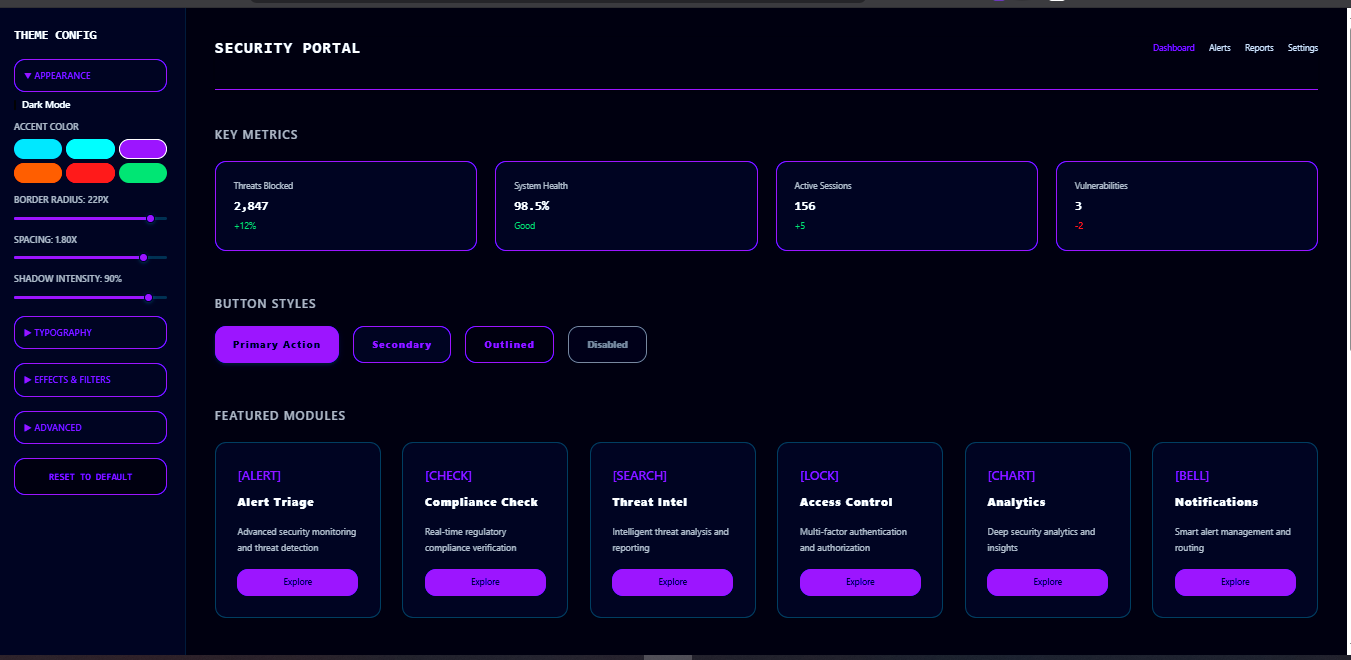Explore the Analytics module

click(1047, 582)
